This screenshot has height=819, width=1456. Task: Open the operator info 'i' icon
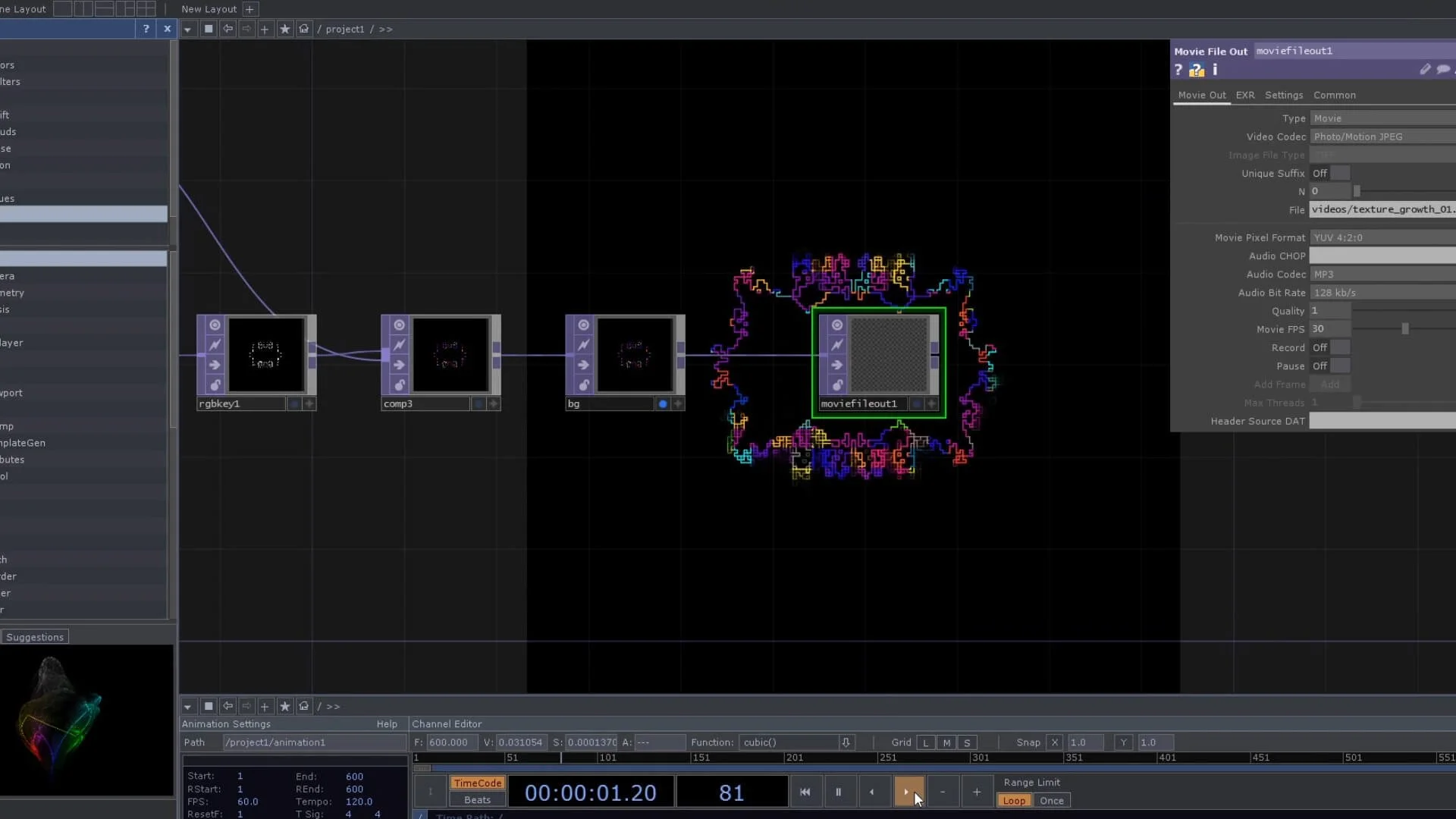1215,70
